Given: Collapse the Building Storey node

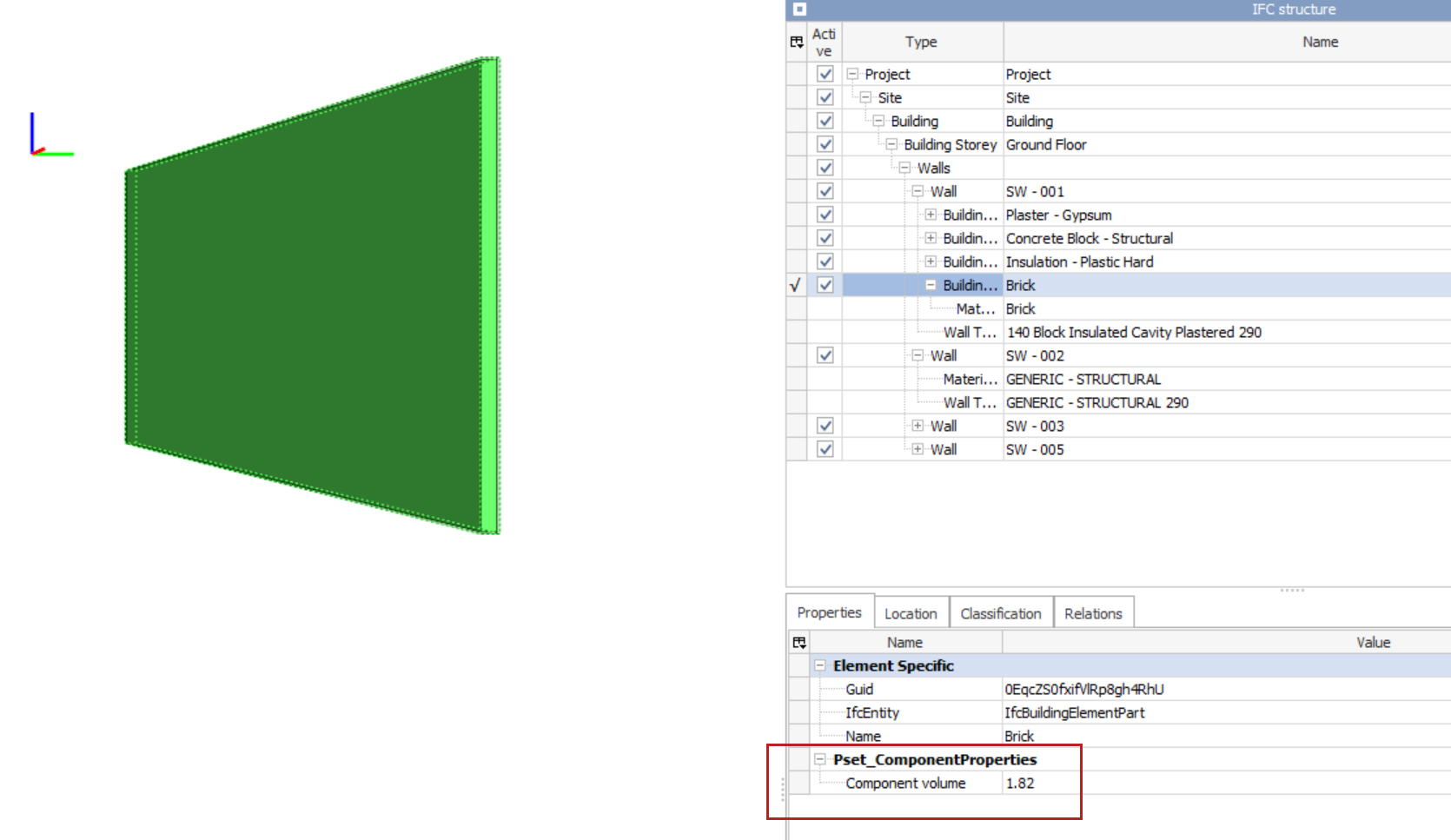Looking at the screenshot, I should tap(891, 144).
